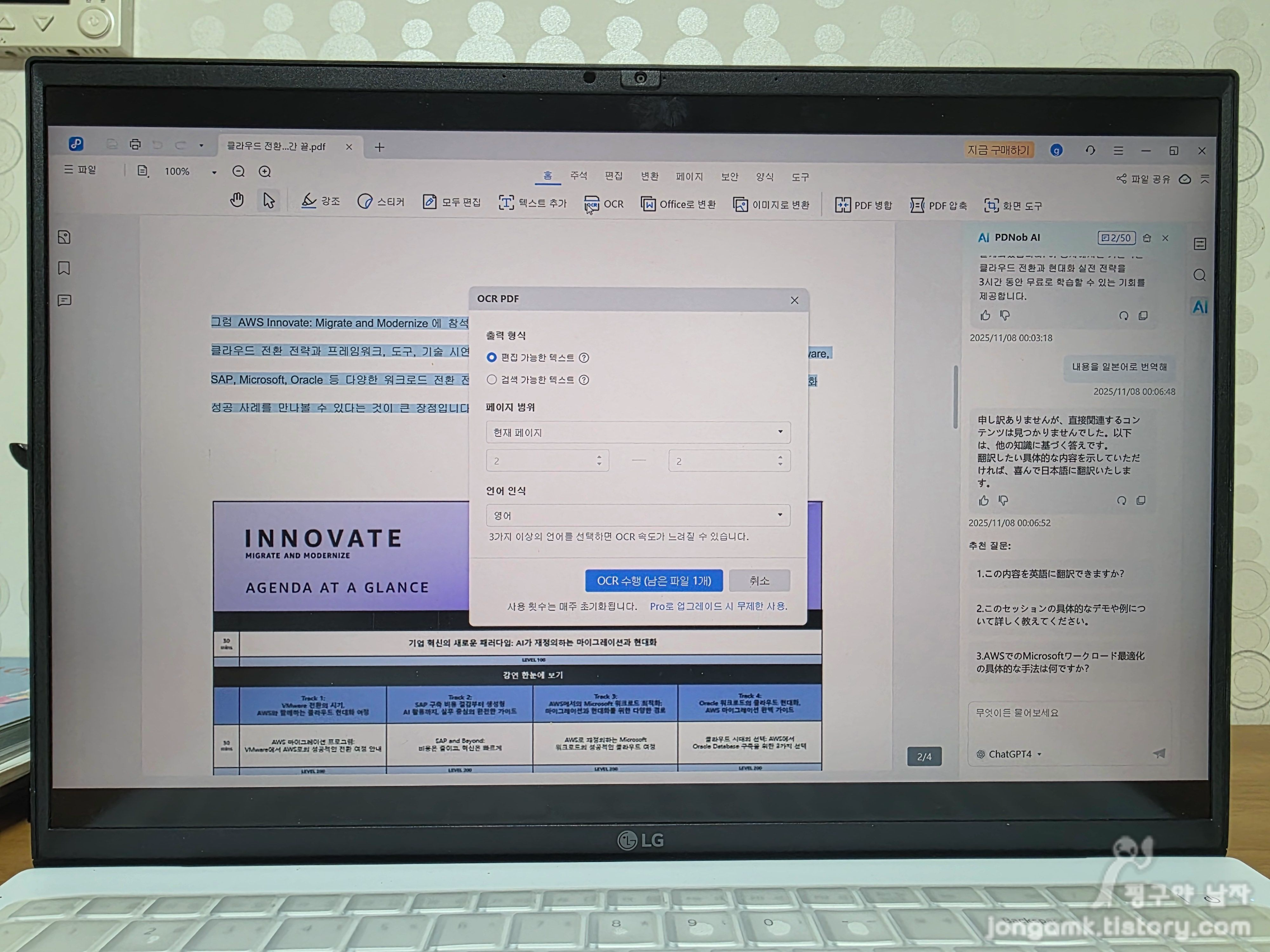
Task: Open the 현재 페이지 page range dropdown
Action: [x=638, y=432]
